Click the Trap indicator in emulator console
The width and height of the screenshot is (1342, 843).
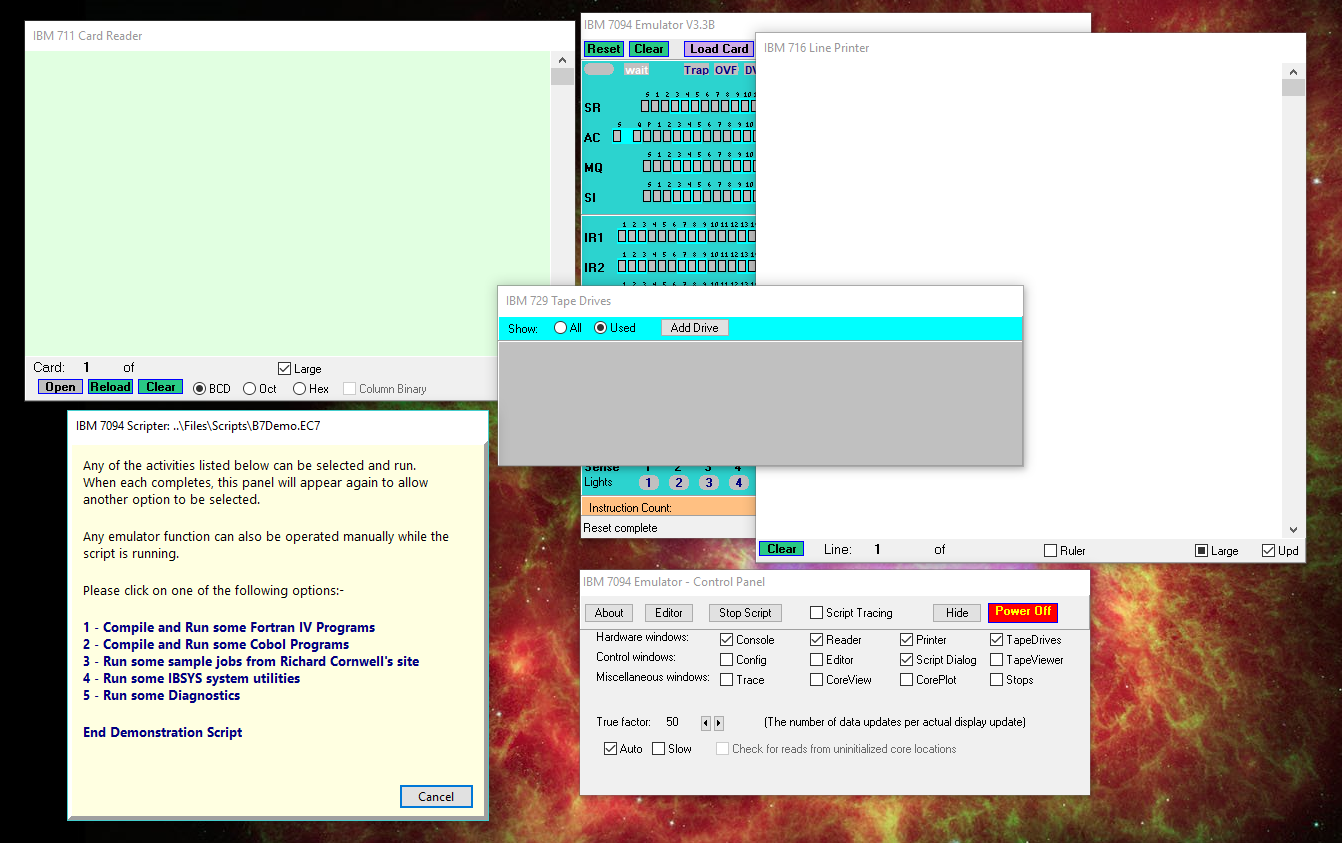[696, 70]
